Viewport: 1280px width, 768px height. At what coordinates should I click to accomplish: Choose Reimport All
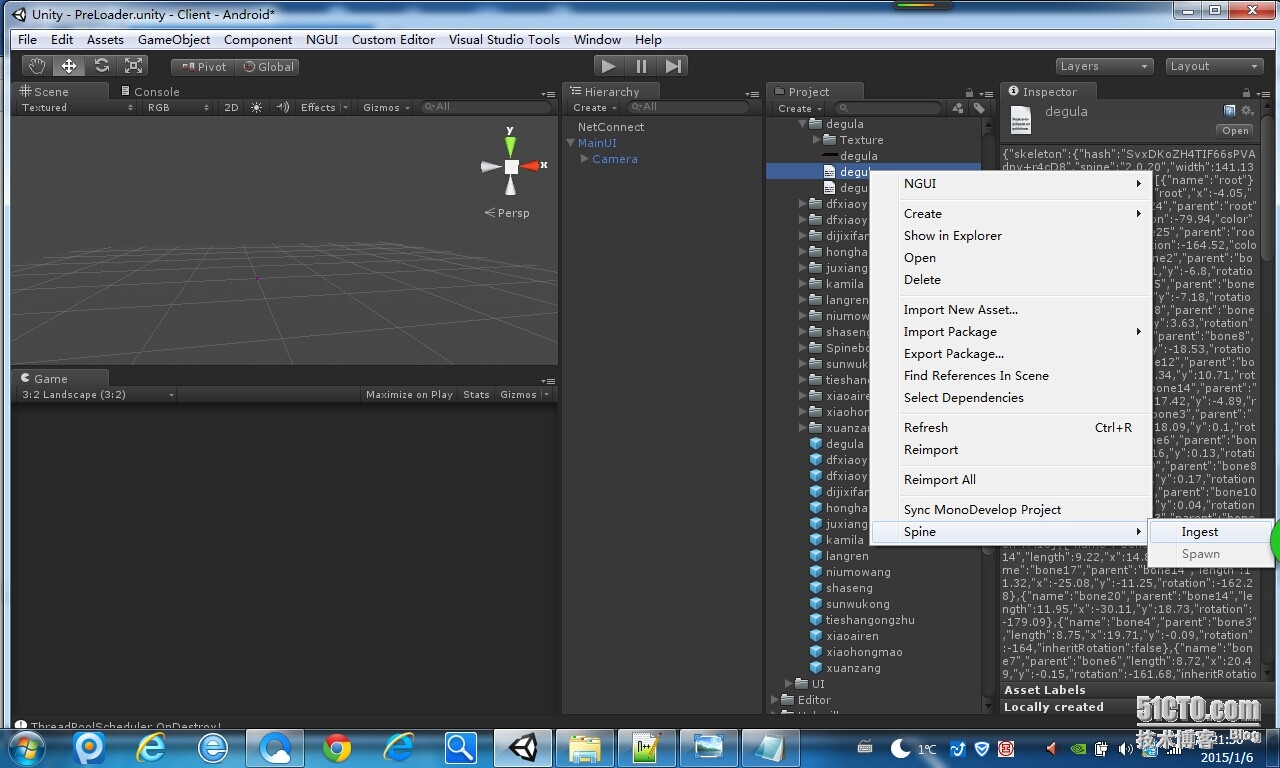(x=1011, y=480)
